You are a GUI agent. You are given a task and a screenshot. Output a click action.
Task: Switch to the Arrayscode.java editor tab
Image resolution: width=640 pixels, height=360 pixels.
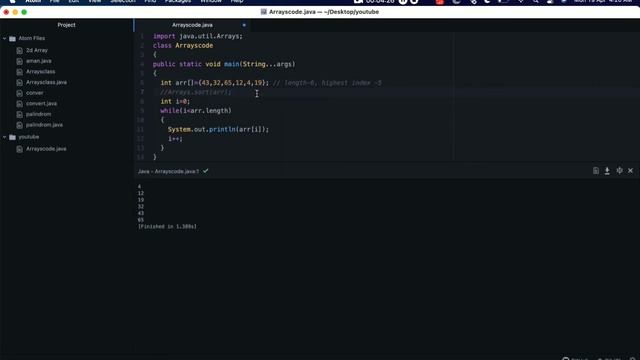click(x=192, y=25)
